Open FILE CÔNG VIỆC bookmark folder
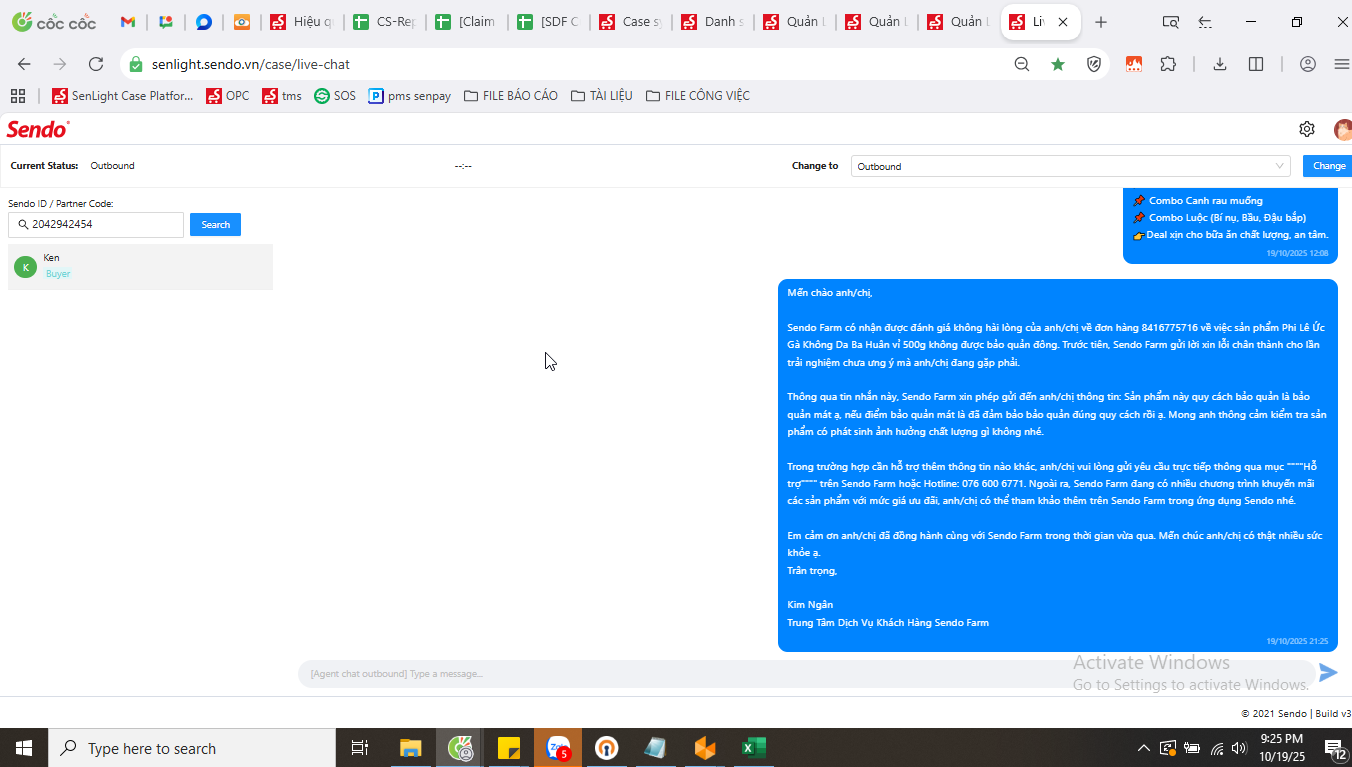 (698, 96)
